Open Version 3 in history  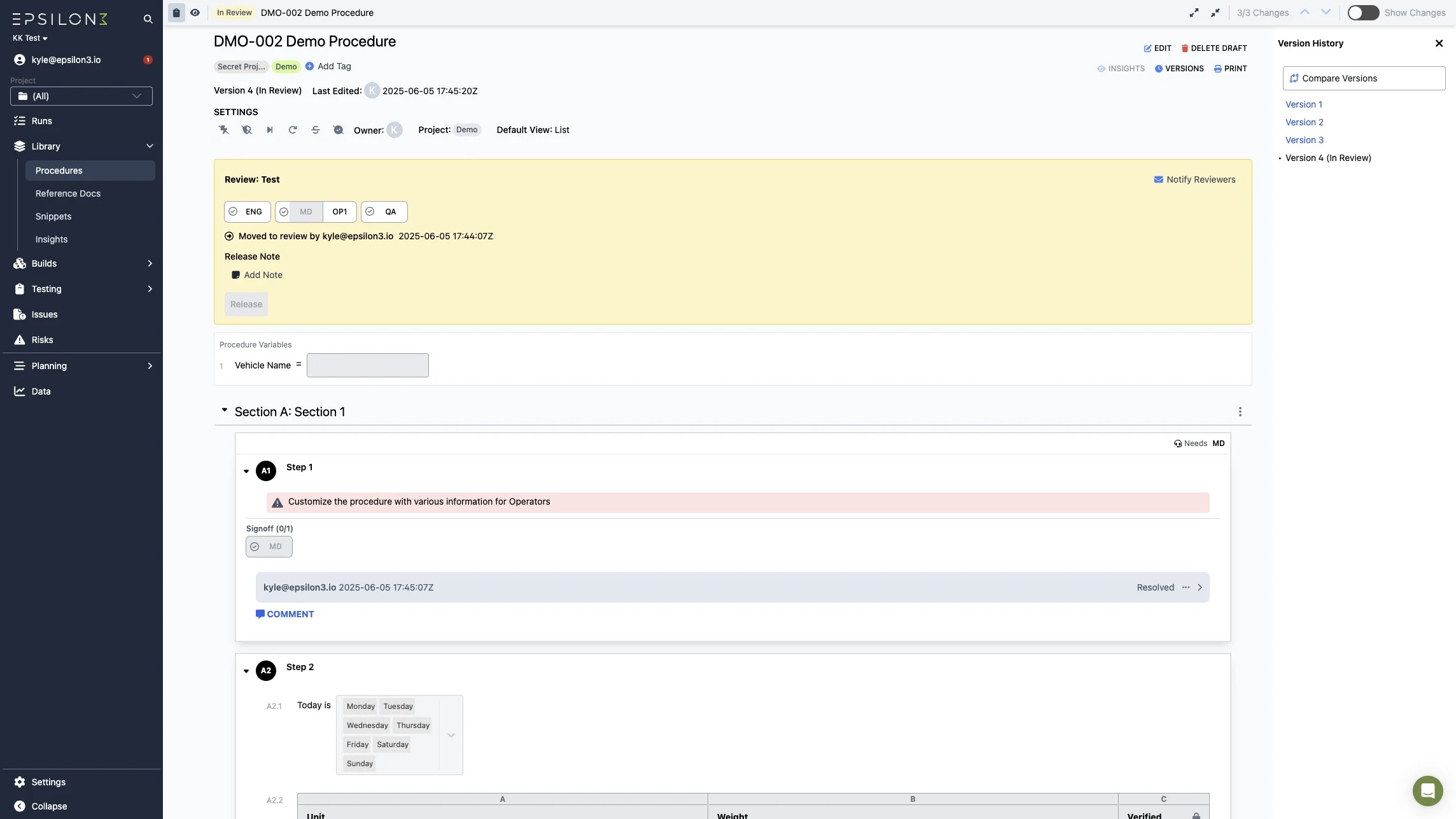click(1304, 140)
